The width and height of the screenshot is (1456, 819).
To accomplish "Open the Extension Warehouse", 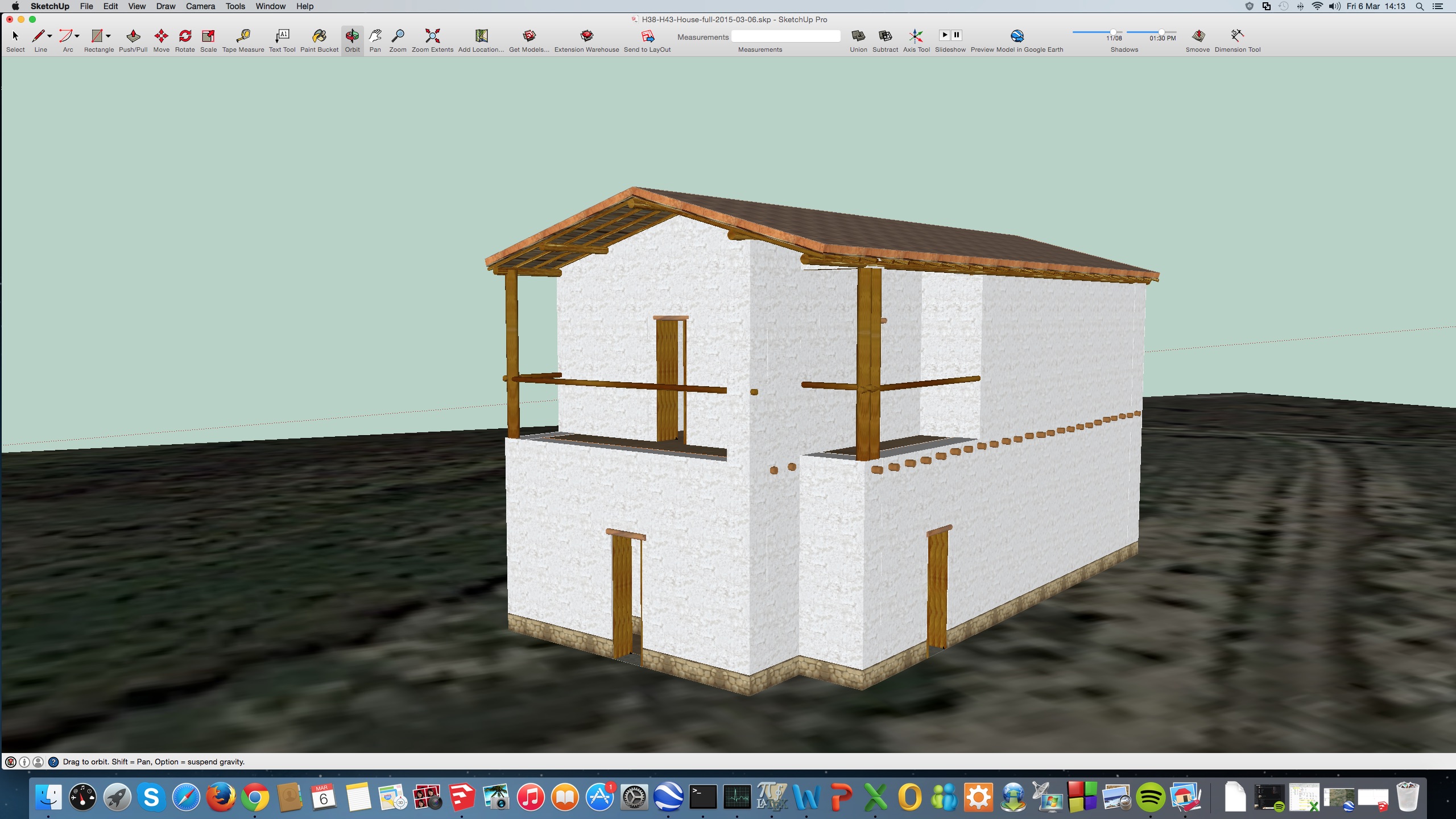I will [586, 36].
